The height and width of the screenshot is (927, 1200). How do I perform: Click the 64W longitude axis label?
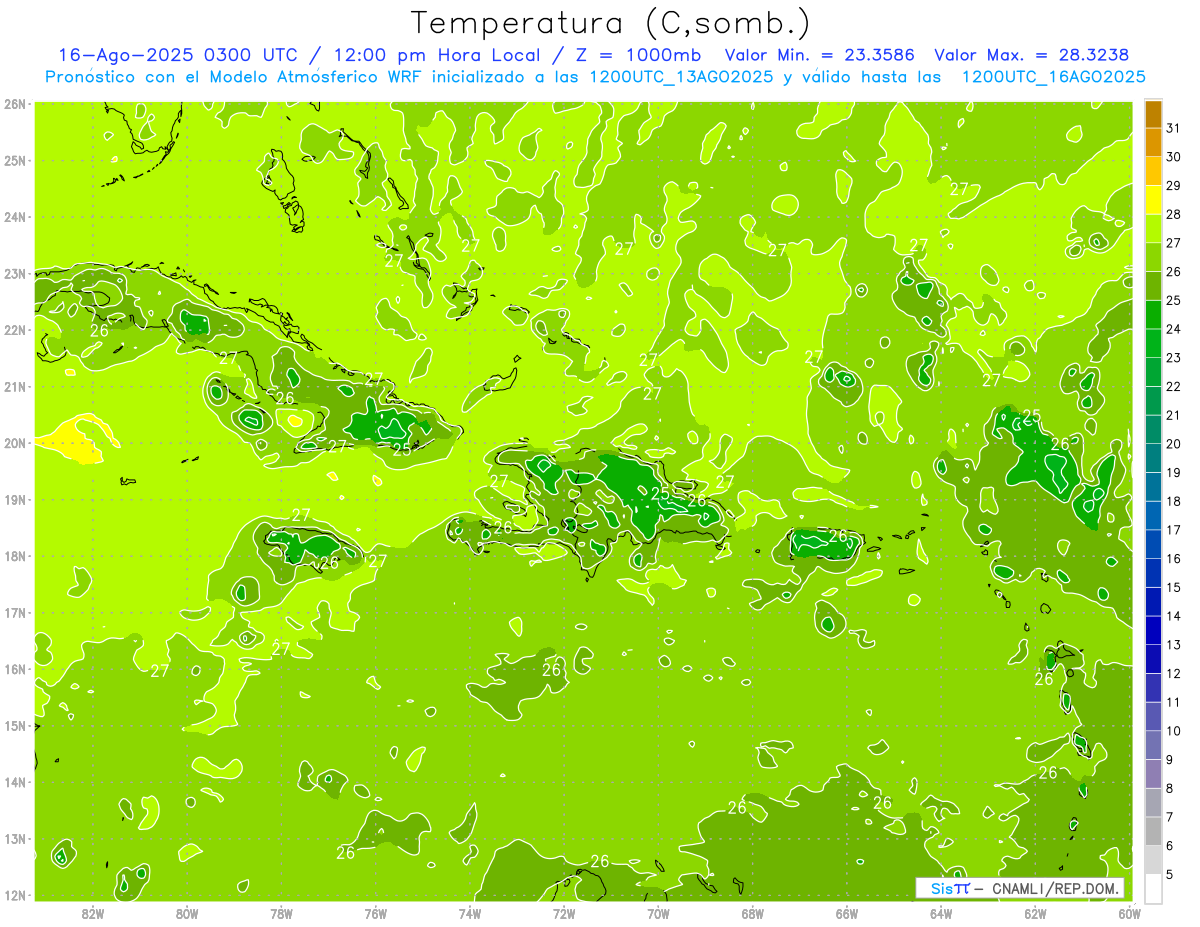[x=941, y=913]
